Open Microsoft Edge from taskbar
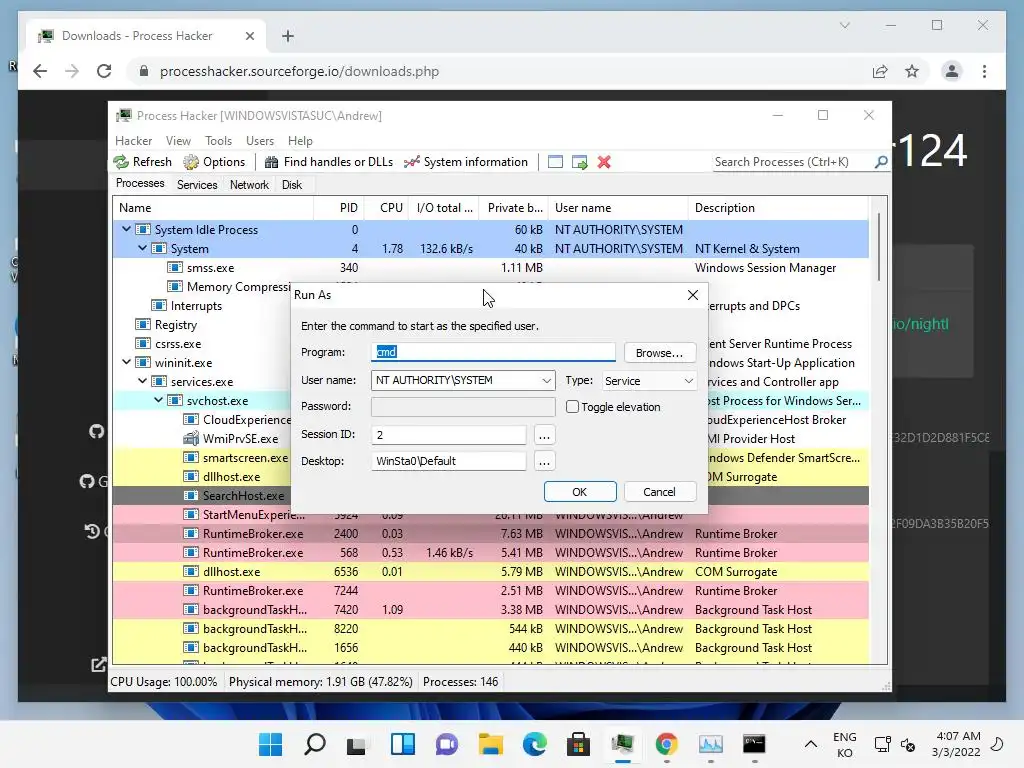This screenshot has width=1024, height=768. [x=535, y=744]
